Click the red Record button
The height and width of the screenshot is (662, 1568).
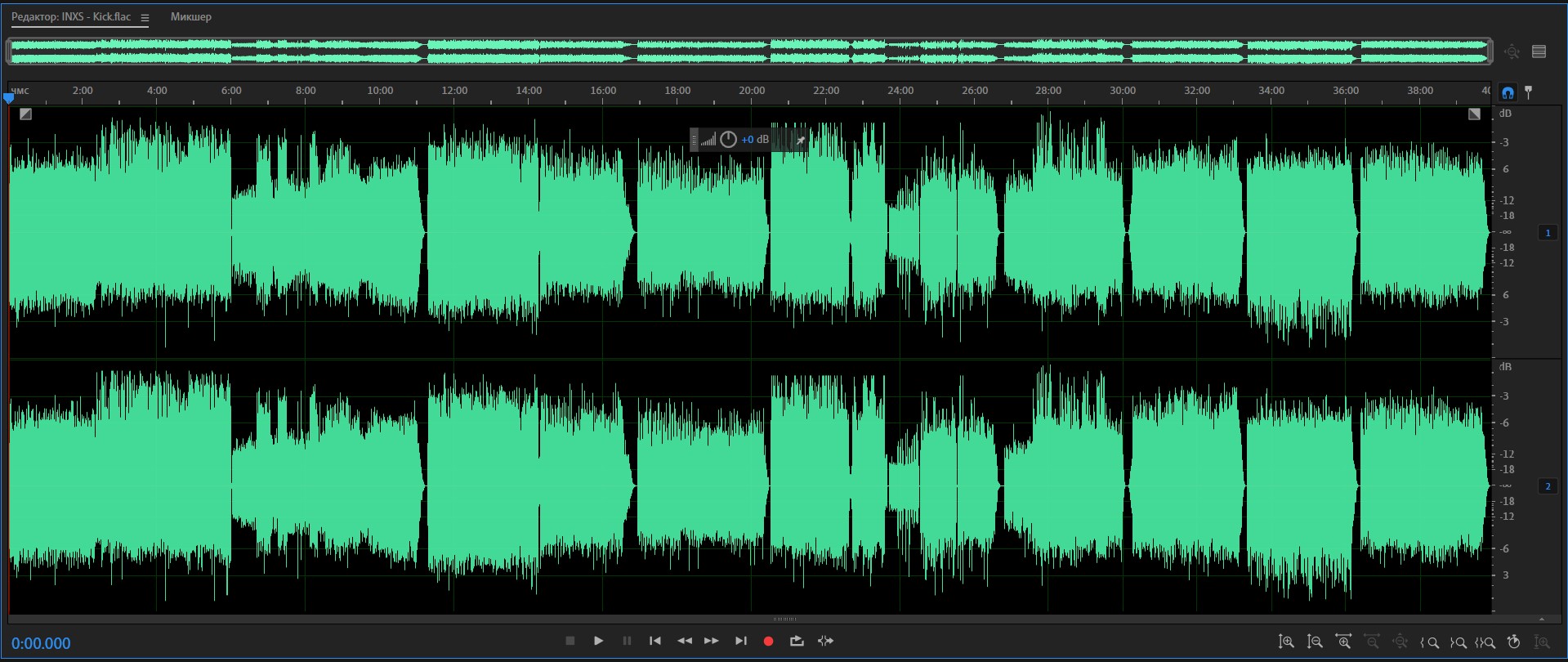click(768, 642)
